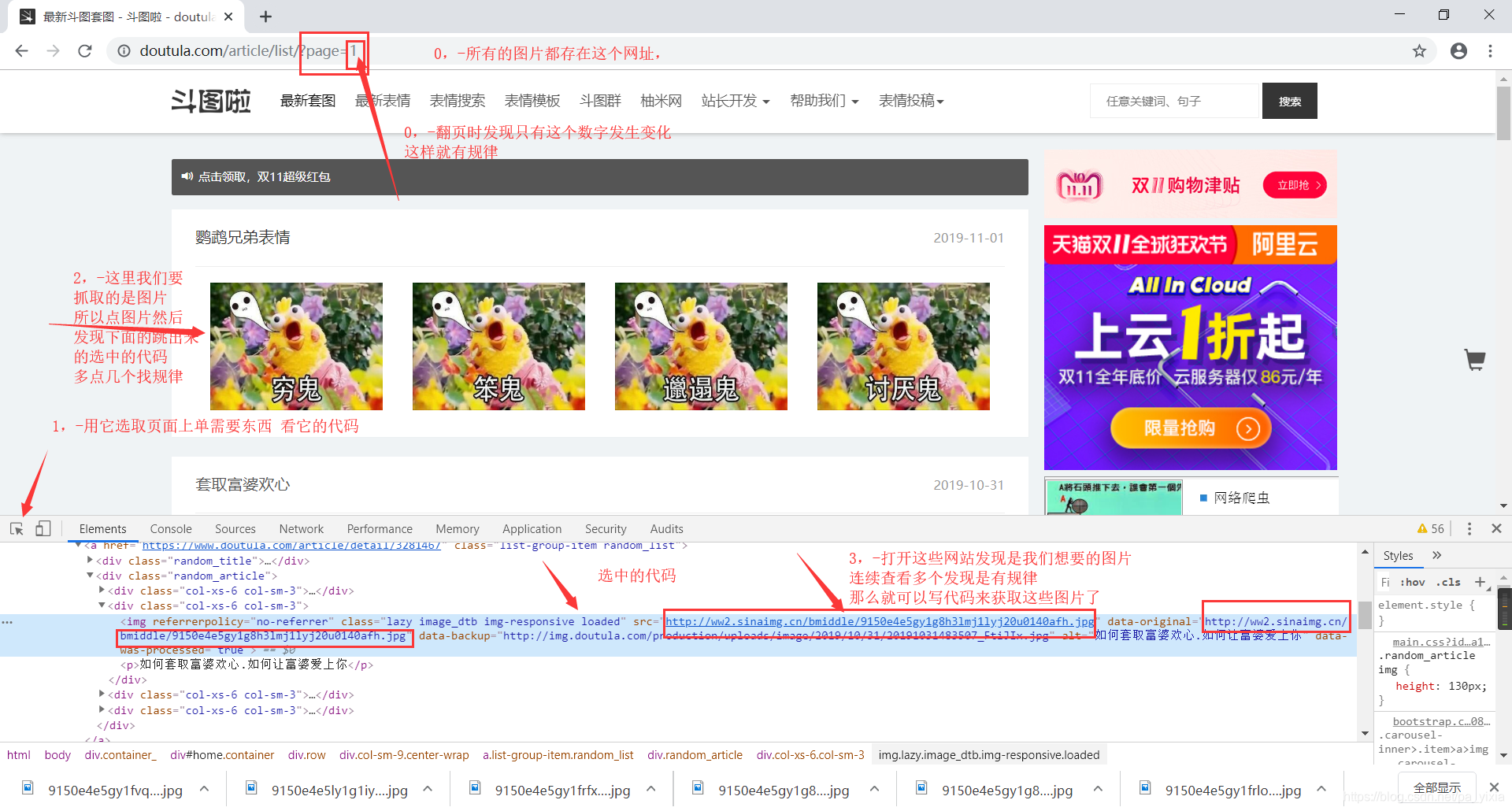Open the warnings counter showing 56

(1431, 528)
